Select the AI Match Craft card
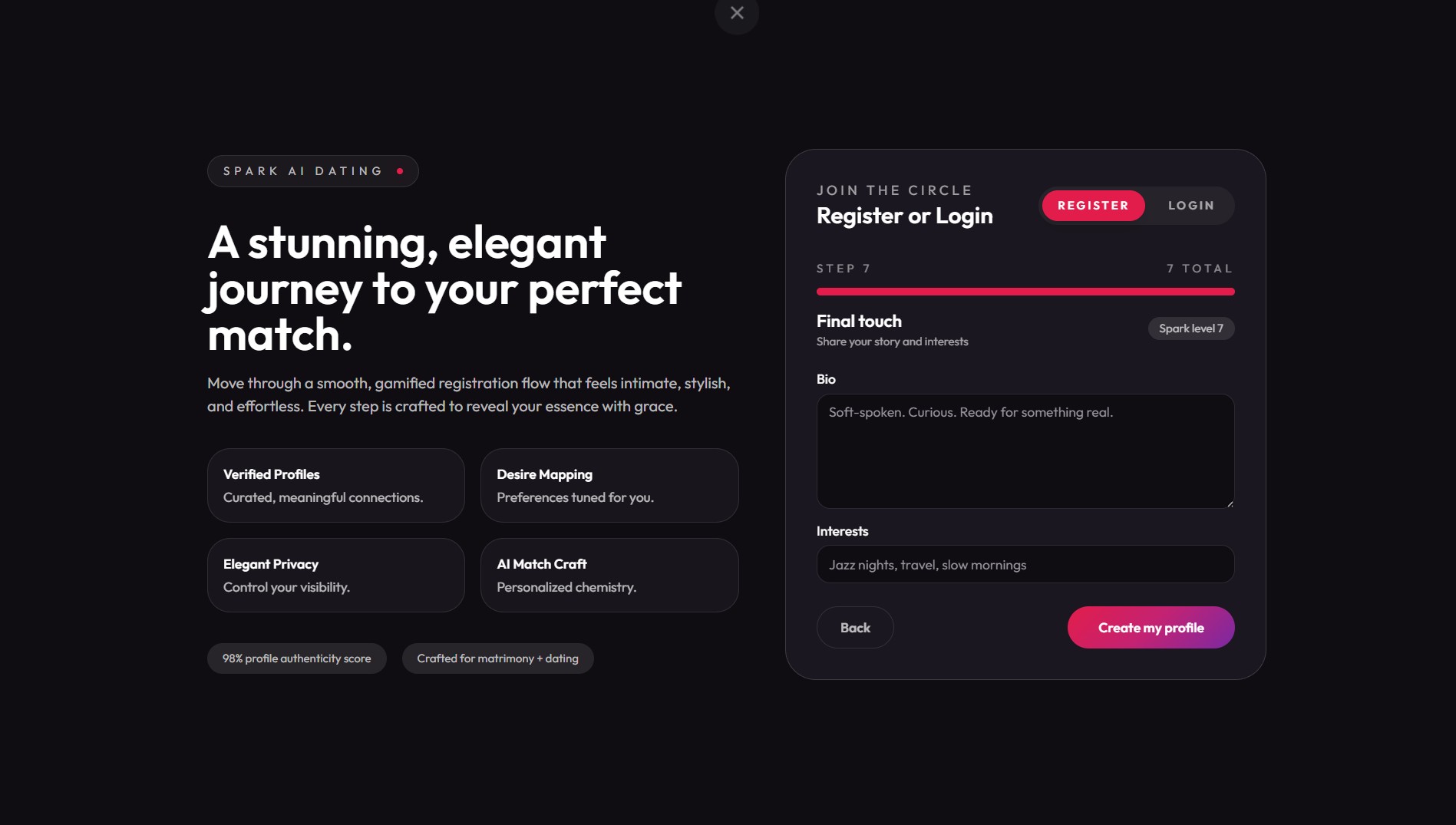The image size is (1456, 825). point(609,575)
